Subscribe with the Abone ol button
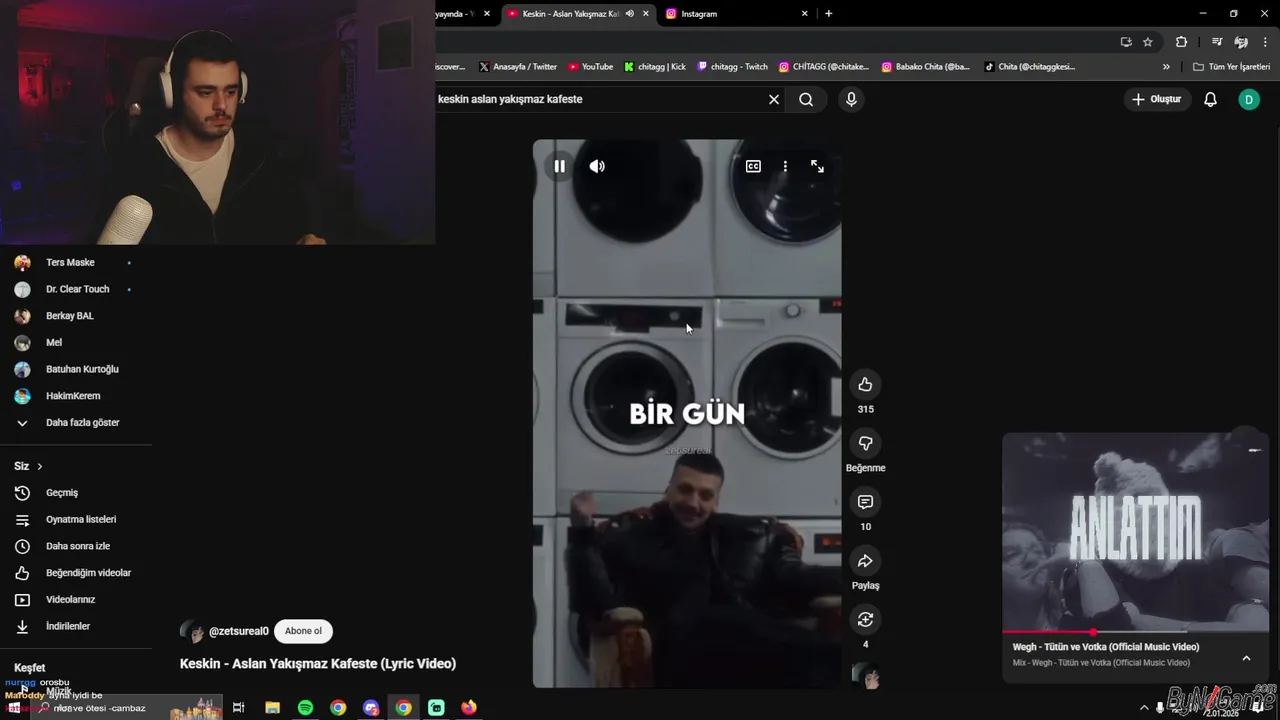This screenshot has width=1280, height=720. [x=303, y=631]
